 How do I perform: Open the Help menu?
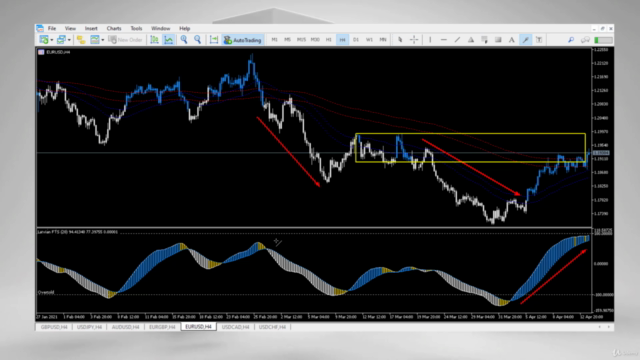[x=184, y=29]
